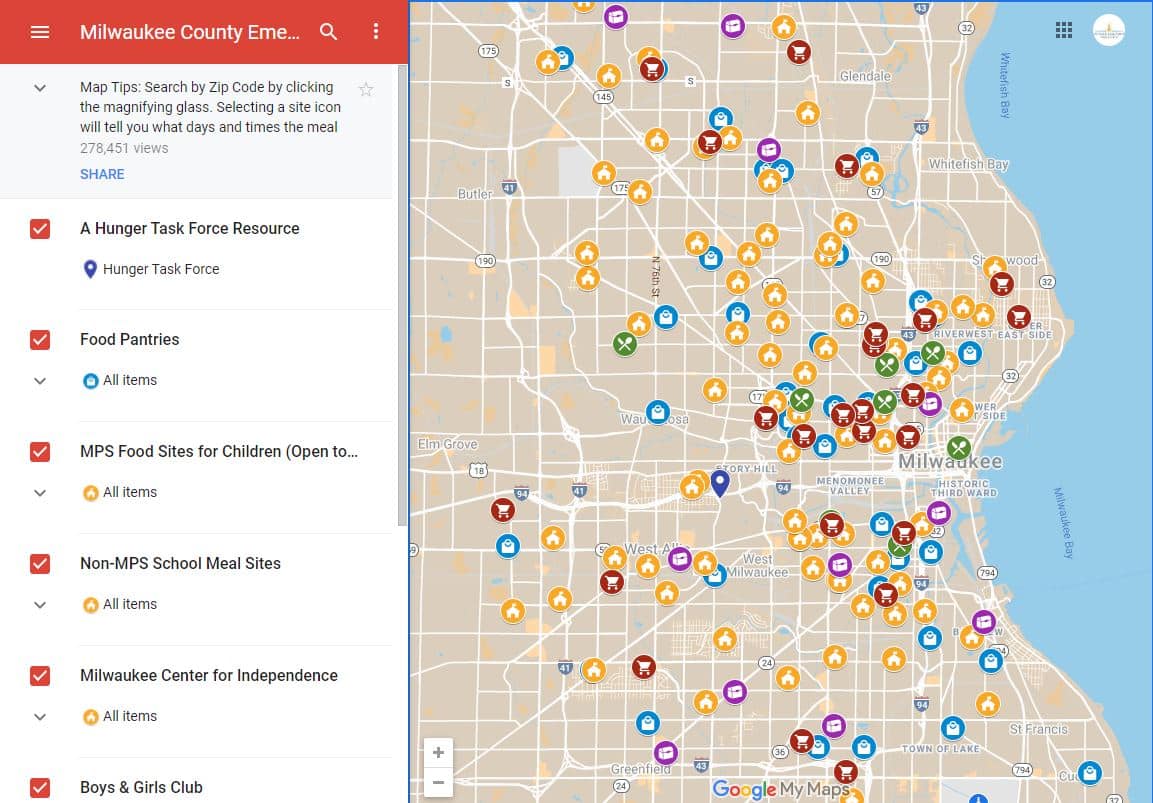Screen dimensions: 1153x803
Task: Select green fork-knife marker beside the Milwaukee label
Action: tap(958, 447)
